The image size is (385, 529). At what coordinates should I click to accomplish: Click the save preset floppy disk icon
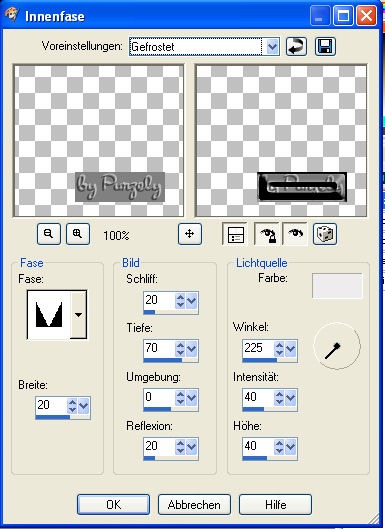click(325, 47)
